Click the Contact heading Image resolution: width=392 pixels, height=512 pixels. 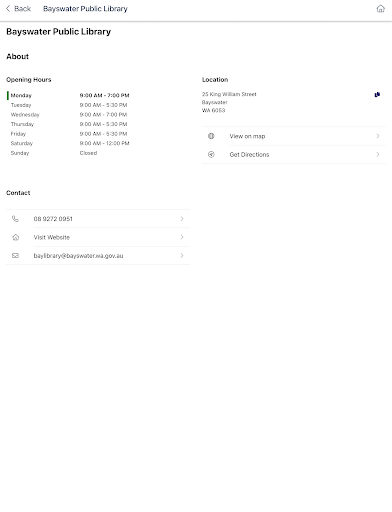tap(18, 193)
